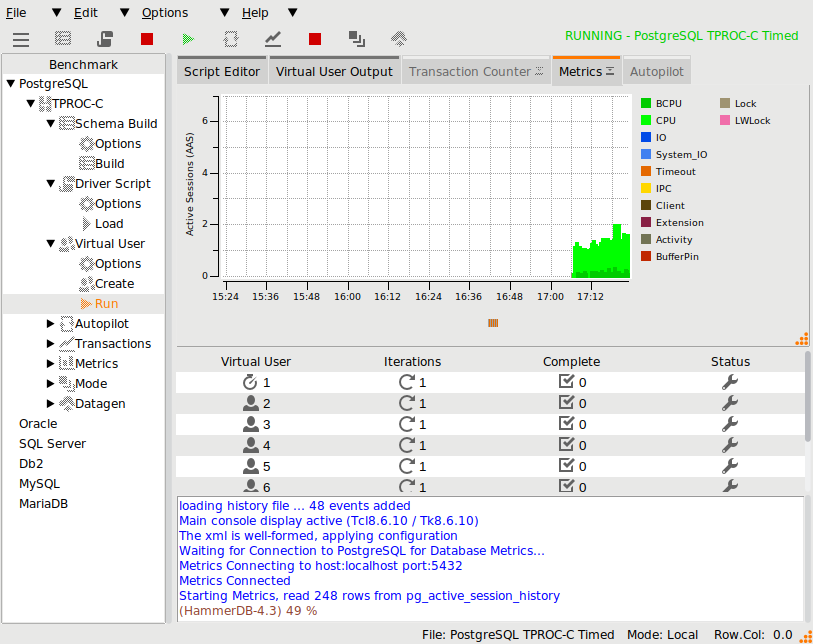This screenshot has height=644, width=813.
Task: Click the iterations arrow icon for user 3
Action: click(407, 424)
